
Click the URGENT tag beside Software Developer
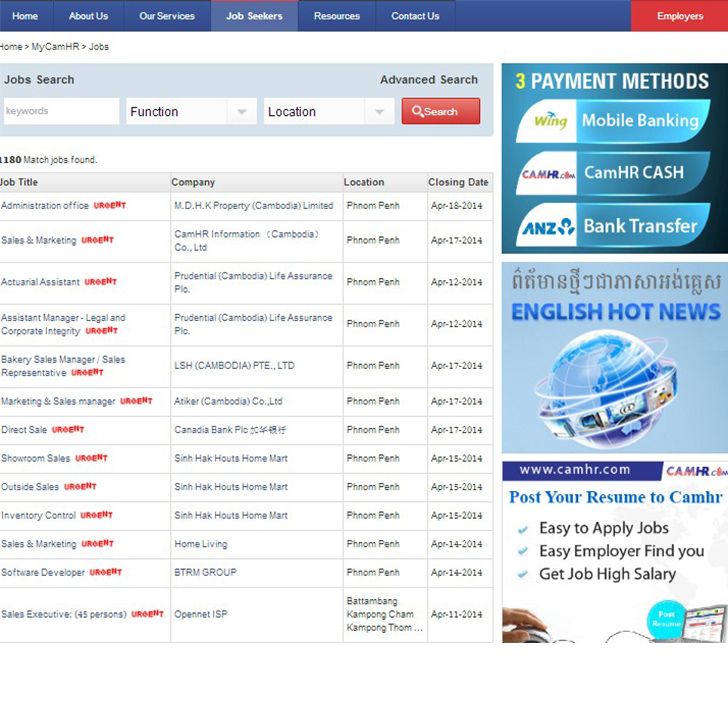pyautogui.click(x=106, y=572)
